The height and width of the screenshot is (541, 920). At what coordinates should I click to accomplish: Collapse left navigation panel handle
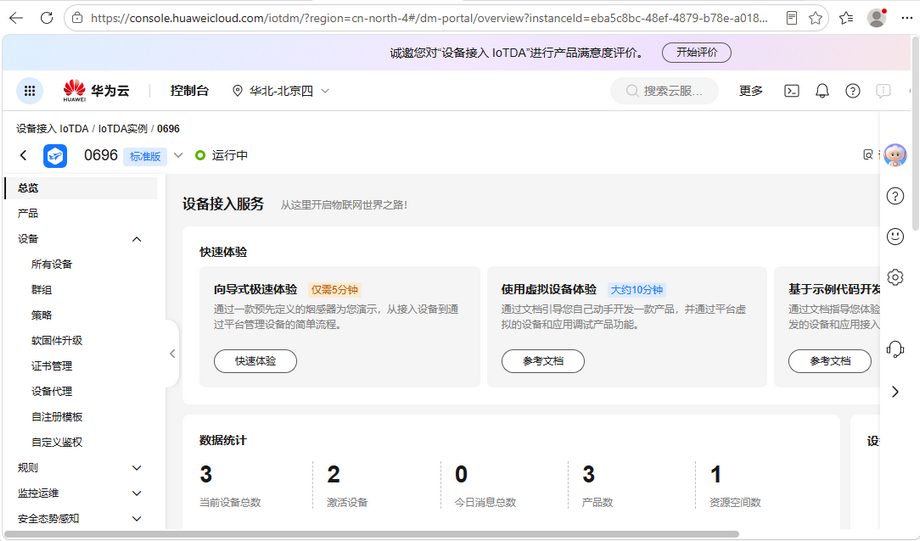click(x=172, y=353)
